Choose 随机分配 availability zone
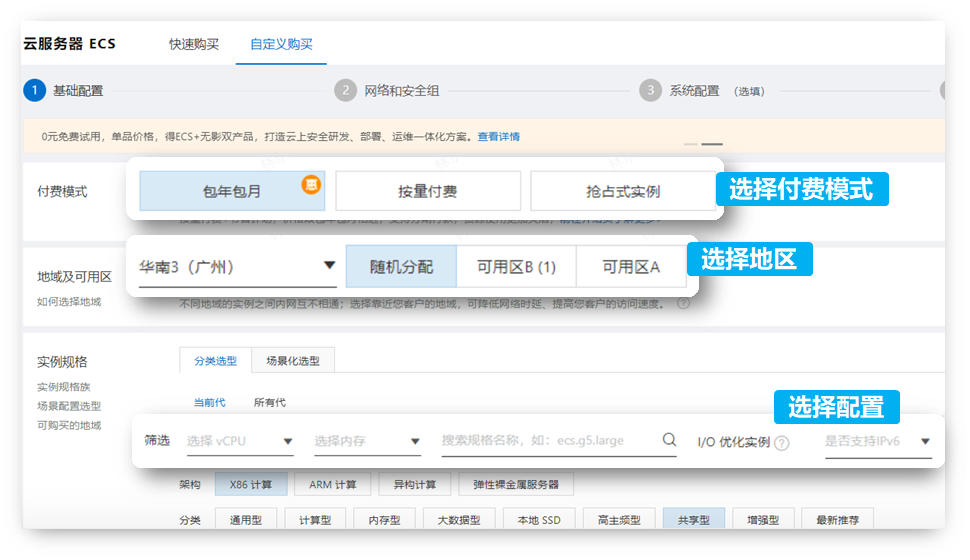 click(401, 267)
